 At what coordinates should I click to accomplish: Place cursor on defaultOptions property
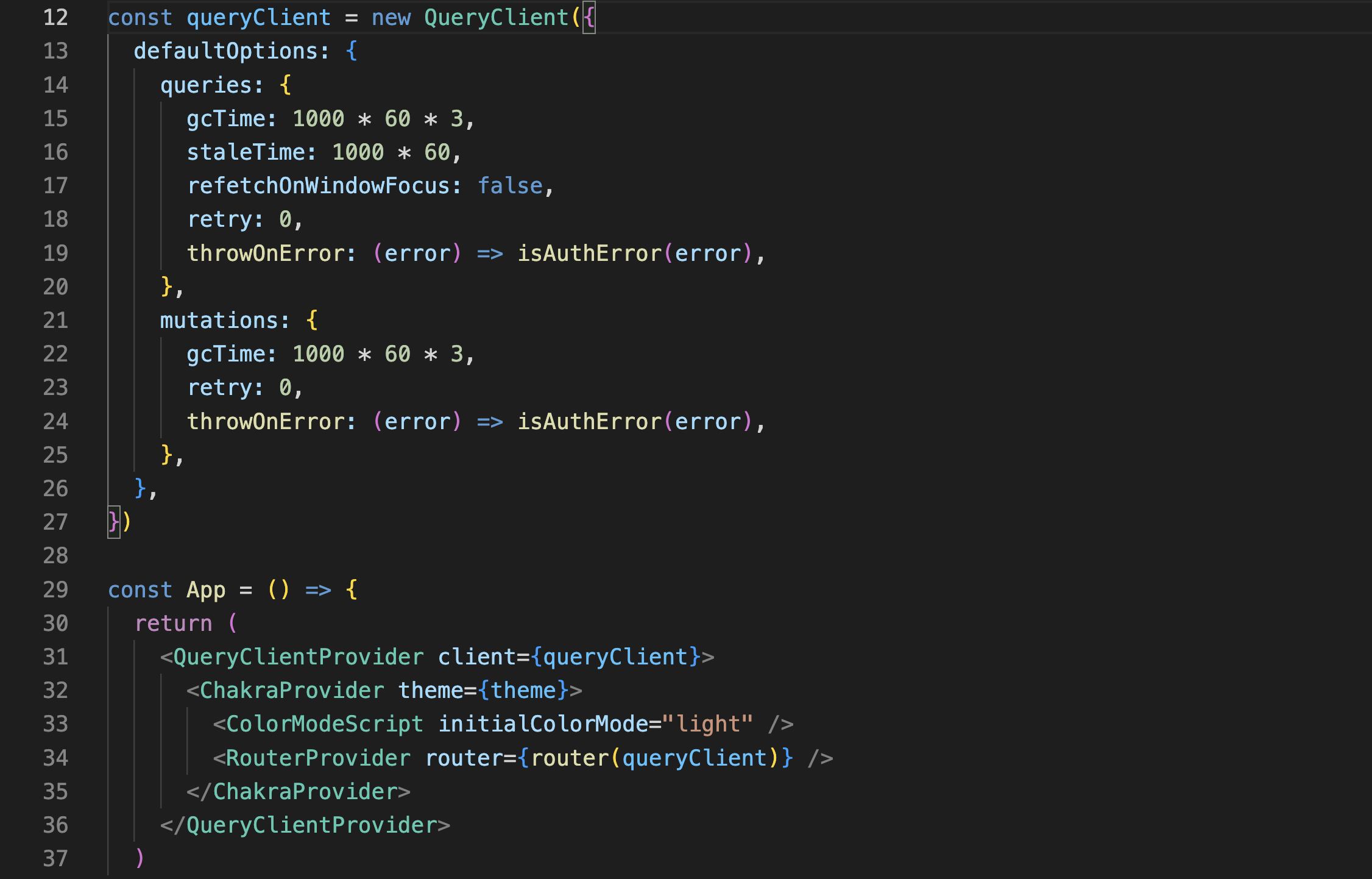(x=225, y=51)
